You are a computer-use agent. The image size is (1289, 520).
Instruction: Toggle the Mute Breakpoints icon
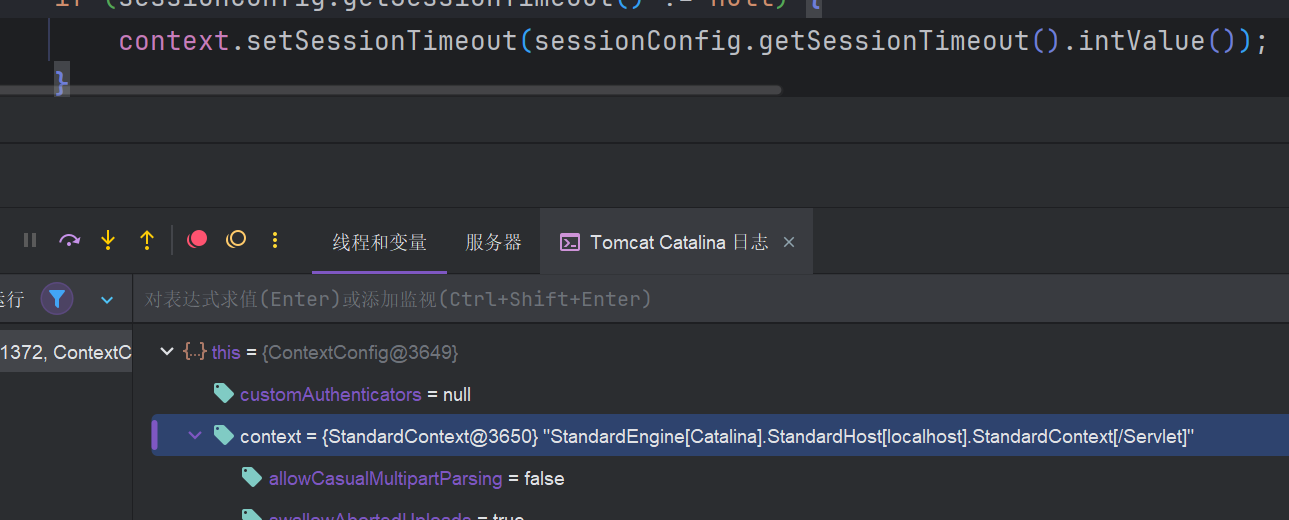(236, 239)
